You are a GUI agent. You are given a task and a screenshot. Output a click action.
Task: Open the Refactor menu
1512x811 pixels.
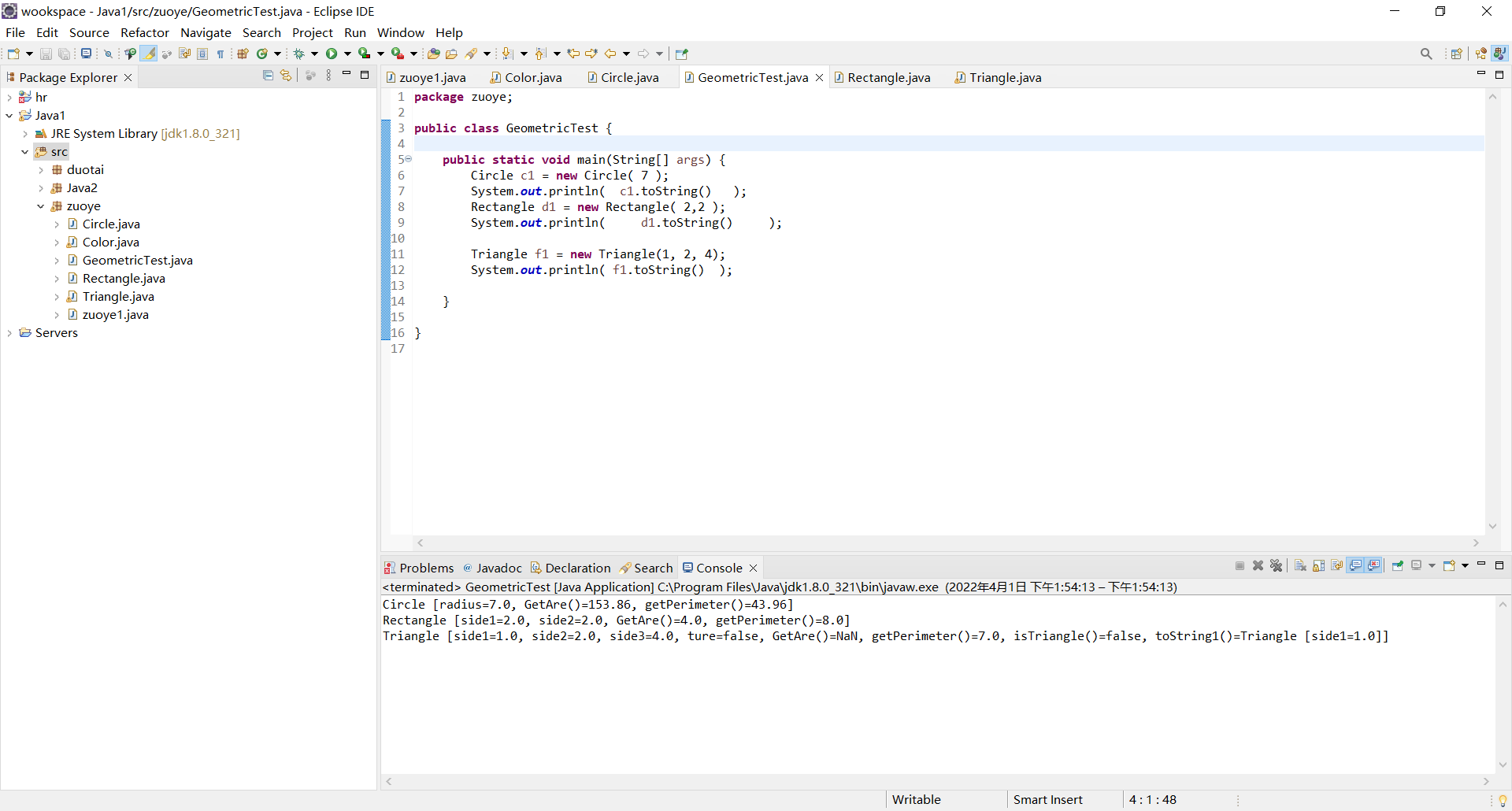tap(145, 32)
